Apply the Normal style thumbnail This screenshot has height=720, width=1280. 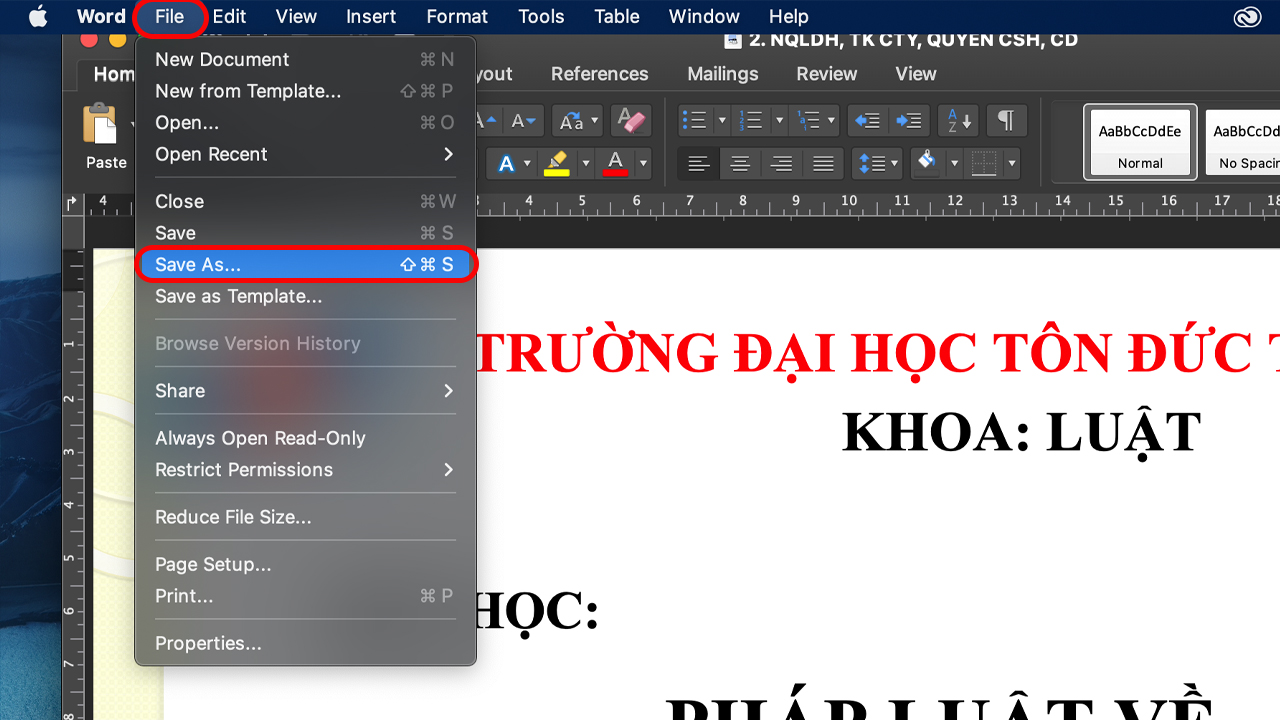pyautogui.click(x=1140, y=142)
